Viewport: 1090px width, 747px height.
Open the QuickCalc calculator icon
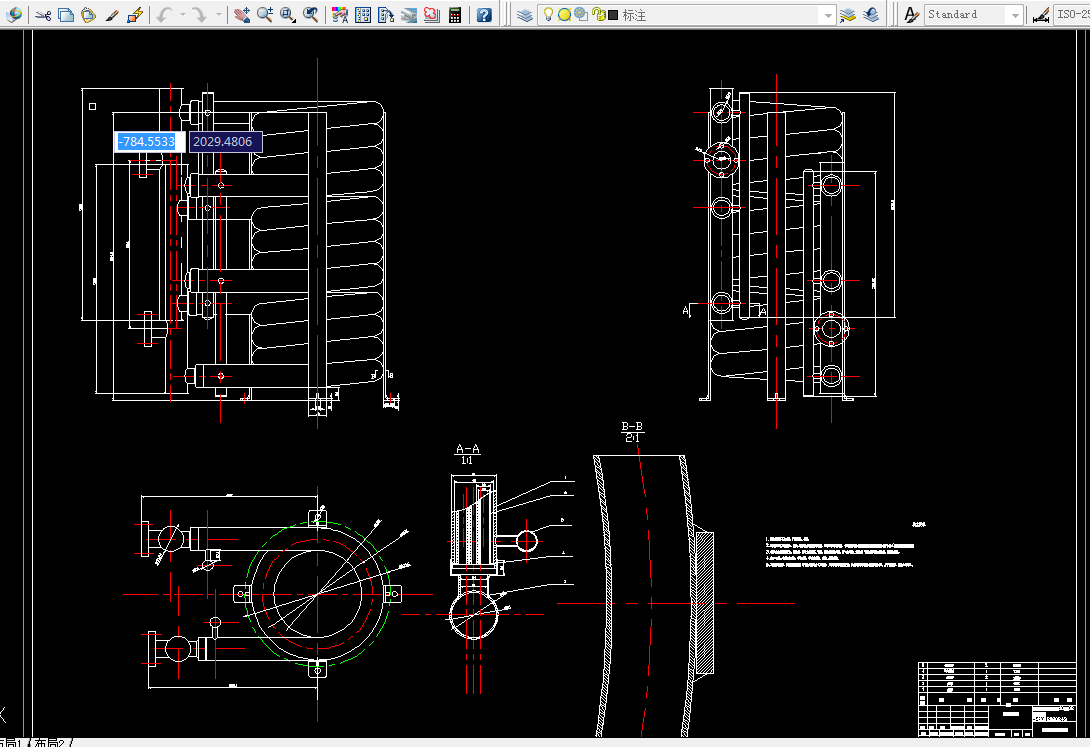(455, 15)
